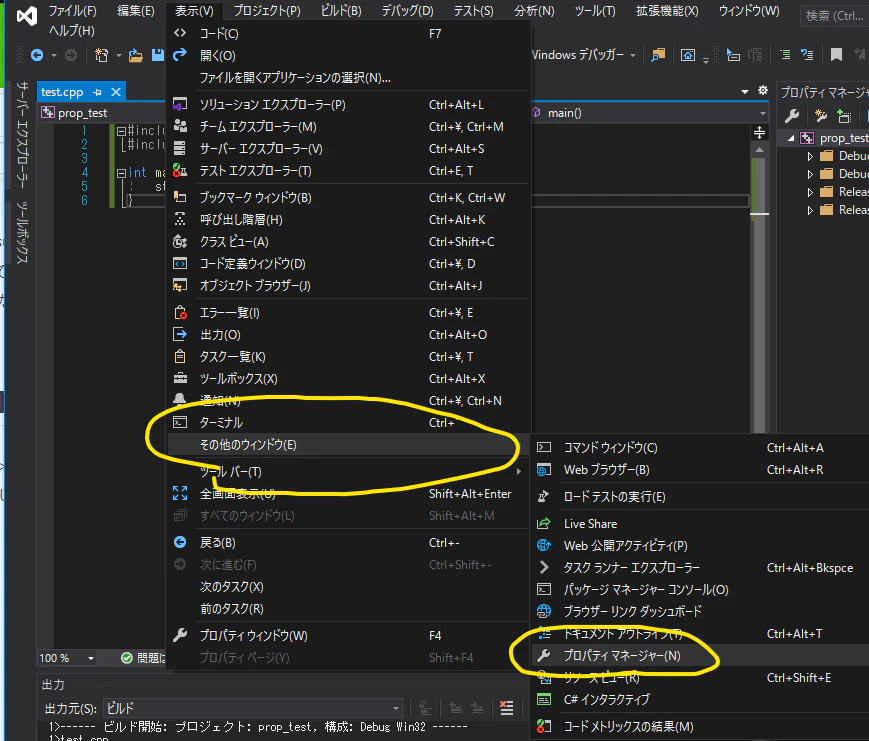Choose コマンド ウィンドウ(C) from the submenu
869x741 pixels.
pyautogui.click(x=699, y=448)
